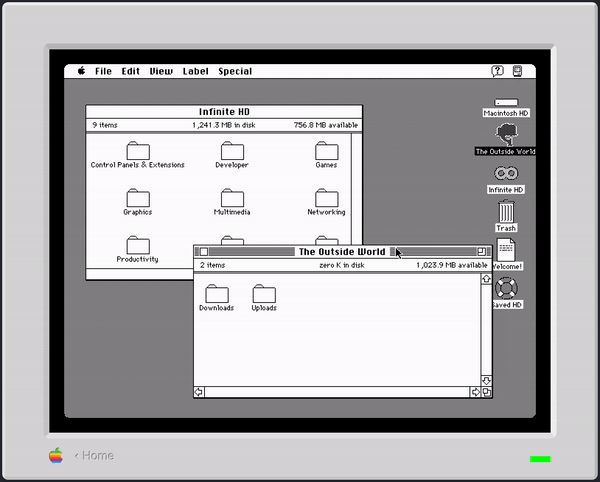Select the Developer folder in Infinite HD
The height and width of the screenshot is (482, 600).
pyautogui.click(x=232, y=151)
